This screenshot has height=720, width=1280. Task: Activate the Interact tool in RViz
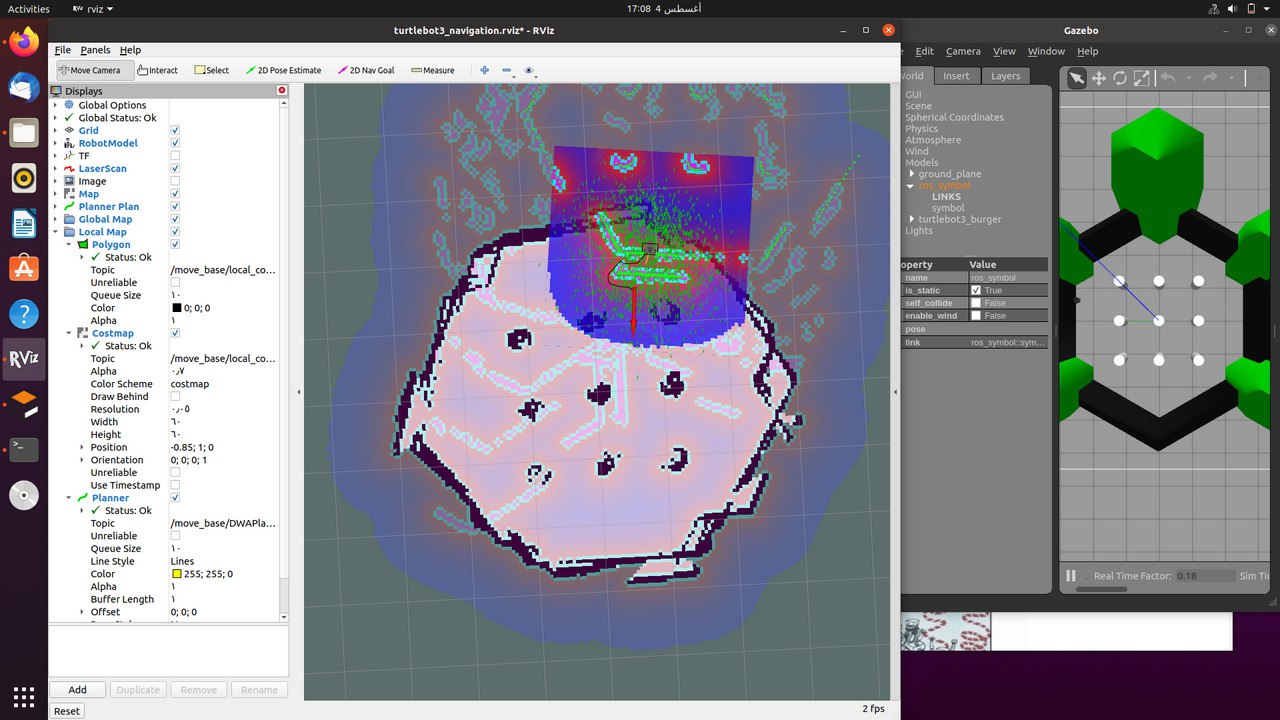(158, 70)
